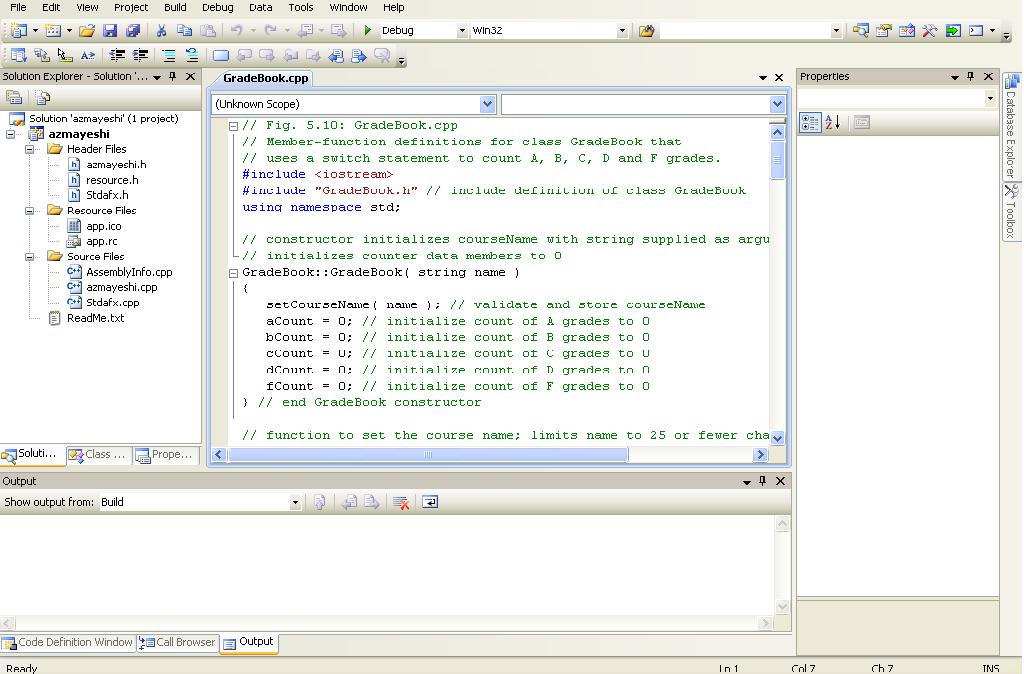The image size is (1024, 674).
Task: Comment out the selected lines icon
Action: click(168, 56)
